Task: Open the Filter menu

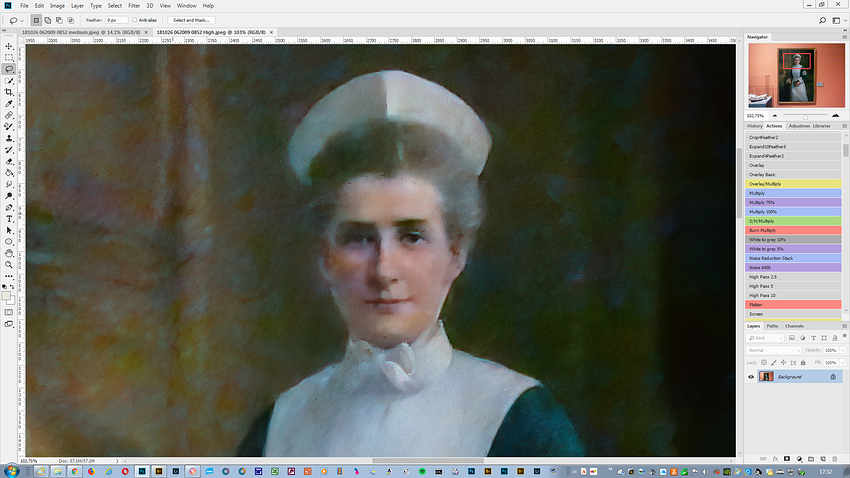Action: click(x=134, y=5)
